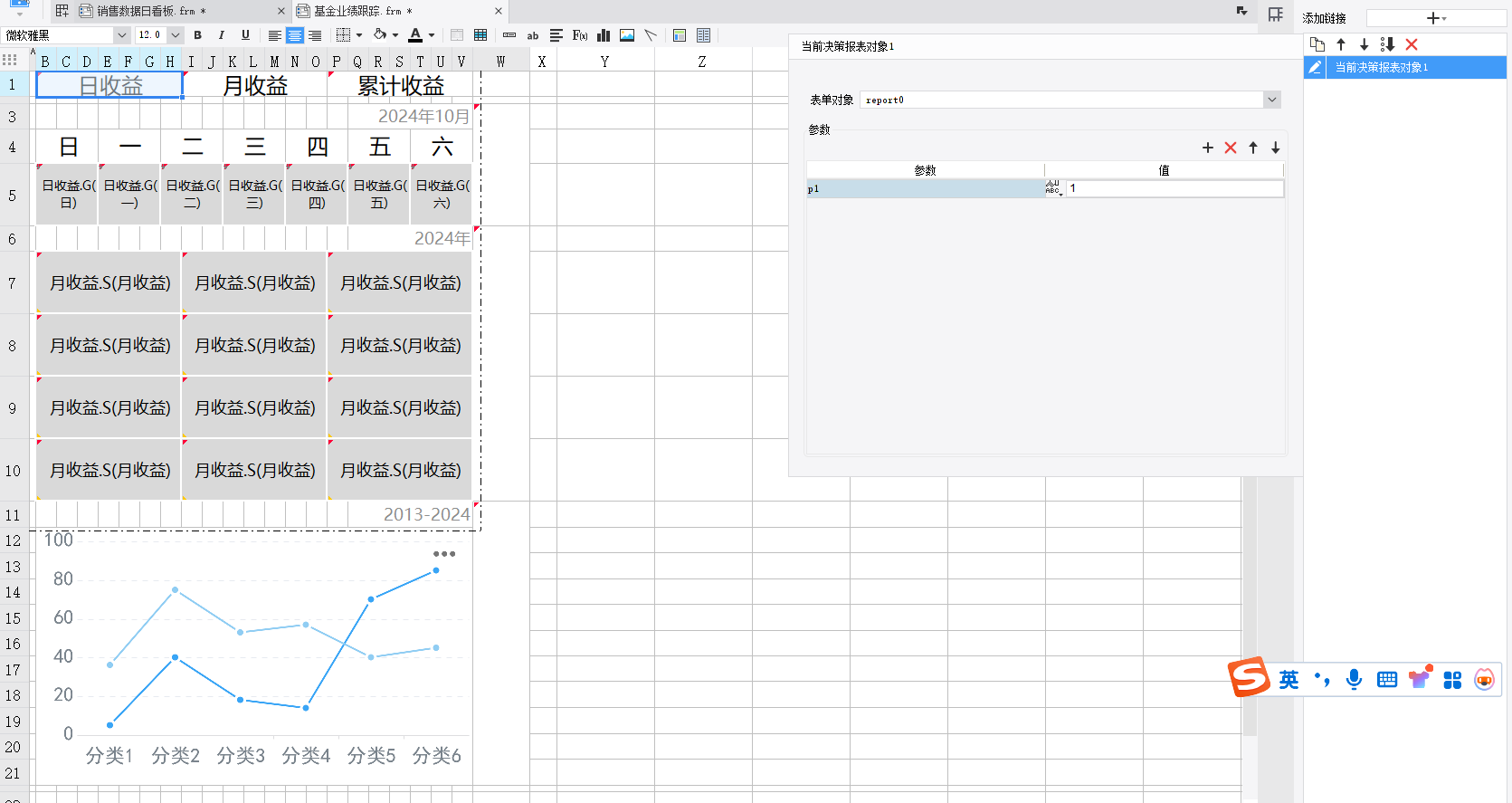The height and width of the screenshot is (803, 1512).
Task: Edit the p1 value field
Action: (x=1174, y=188)
